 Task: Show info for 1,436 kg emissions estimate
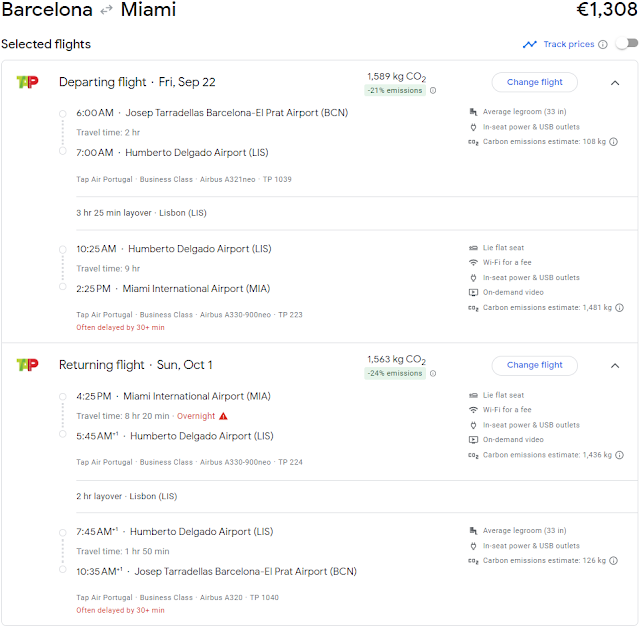tap(615, 455)
